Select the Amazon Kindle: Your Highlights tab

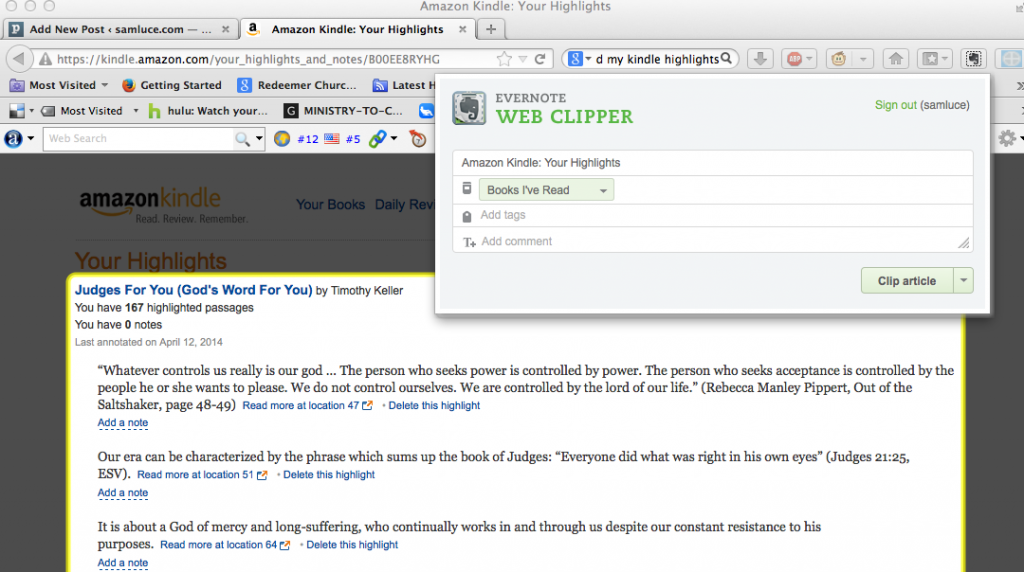tap(357, 29)
